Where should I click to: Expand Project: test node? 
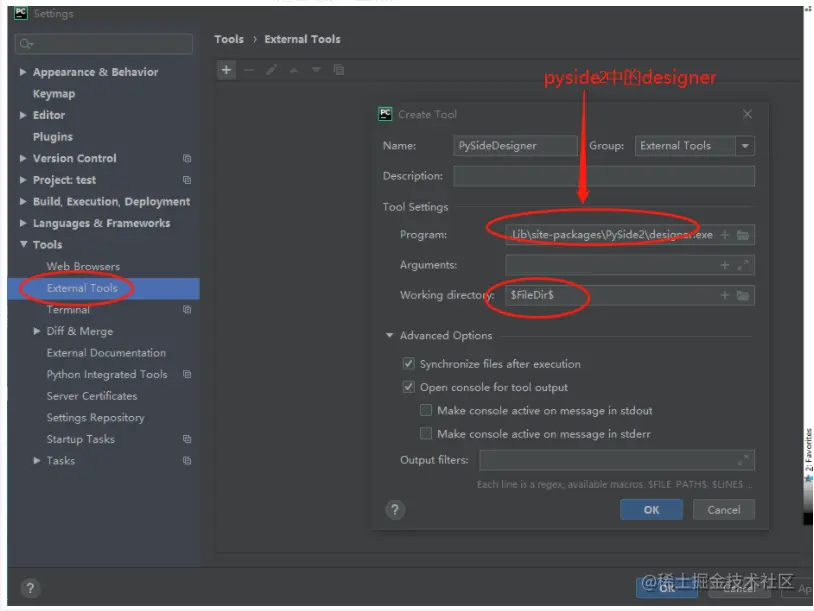click(23, 180)
